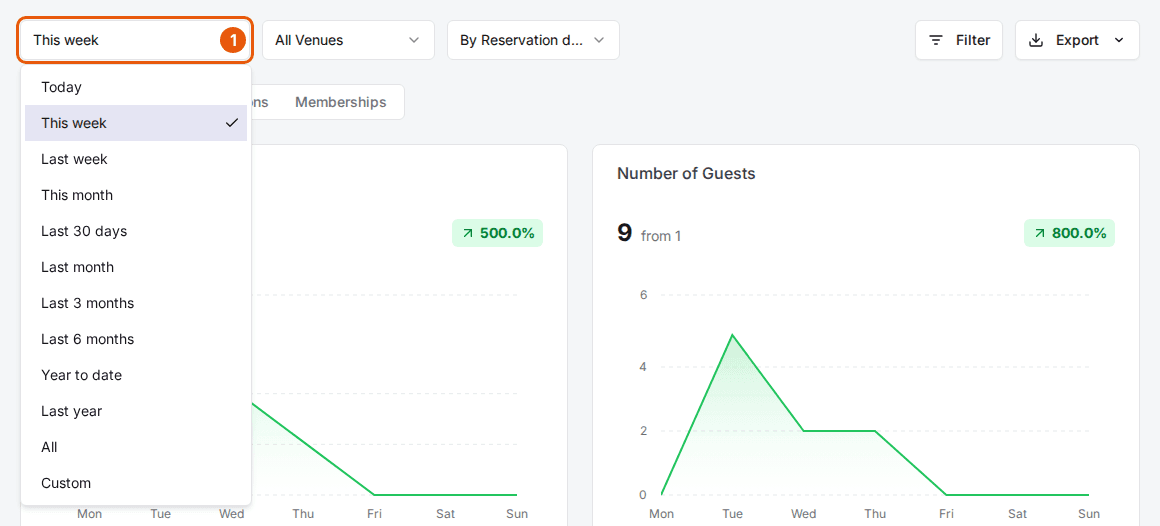Select Last week from the list
This screenshot has width=1160, height=526.
[136, 159]
